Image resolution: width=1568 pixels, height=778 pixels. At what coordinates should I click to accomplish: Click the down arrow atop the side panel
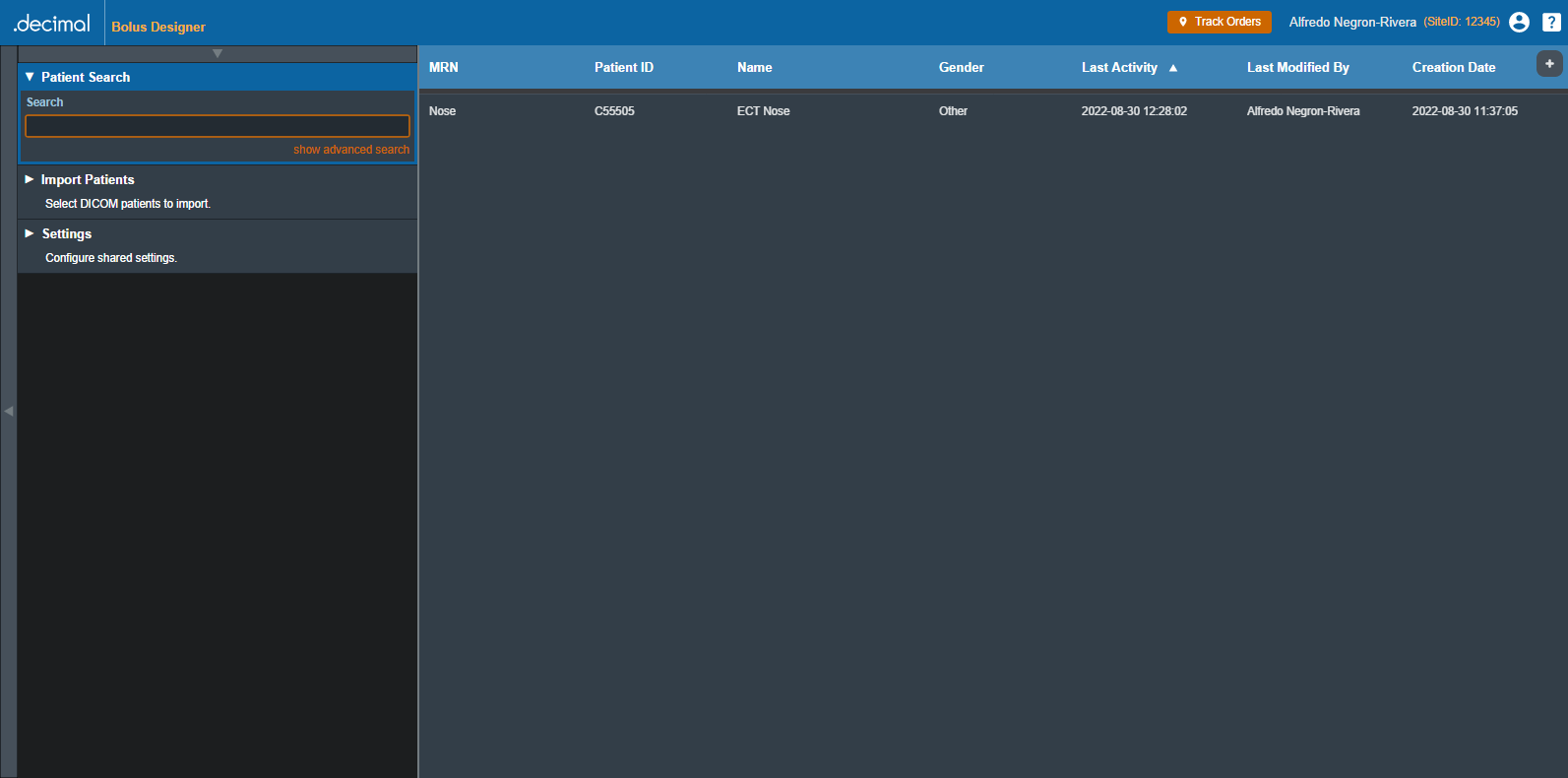[218, 53]
